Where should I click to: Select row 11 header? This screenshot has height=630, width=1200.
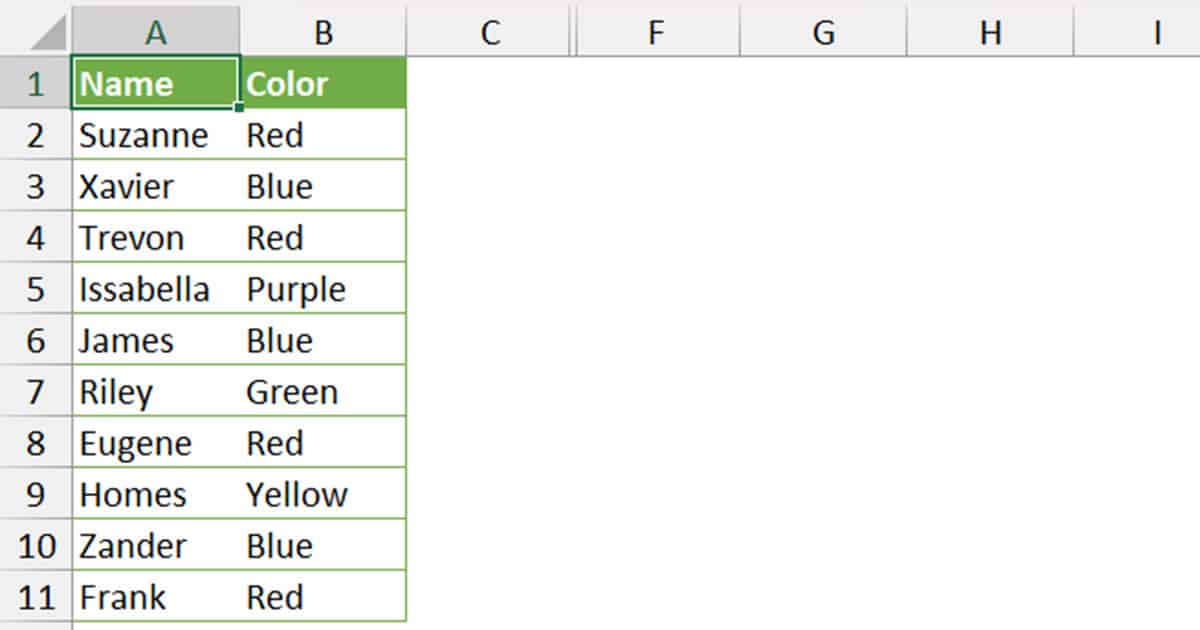[35, 596]
